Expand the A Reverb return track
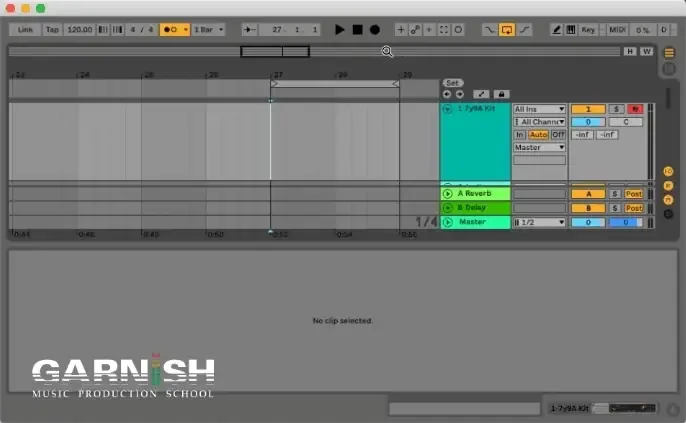686x423 pixels. coord(447,193)
